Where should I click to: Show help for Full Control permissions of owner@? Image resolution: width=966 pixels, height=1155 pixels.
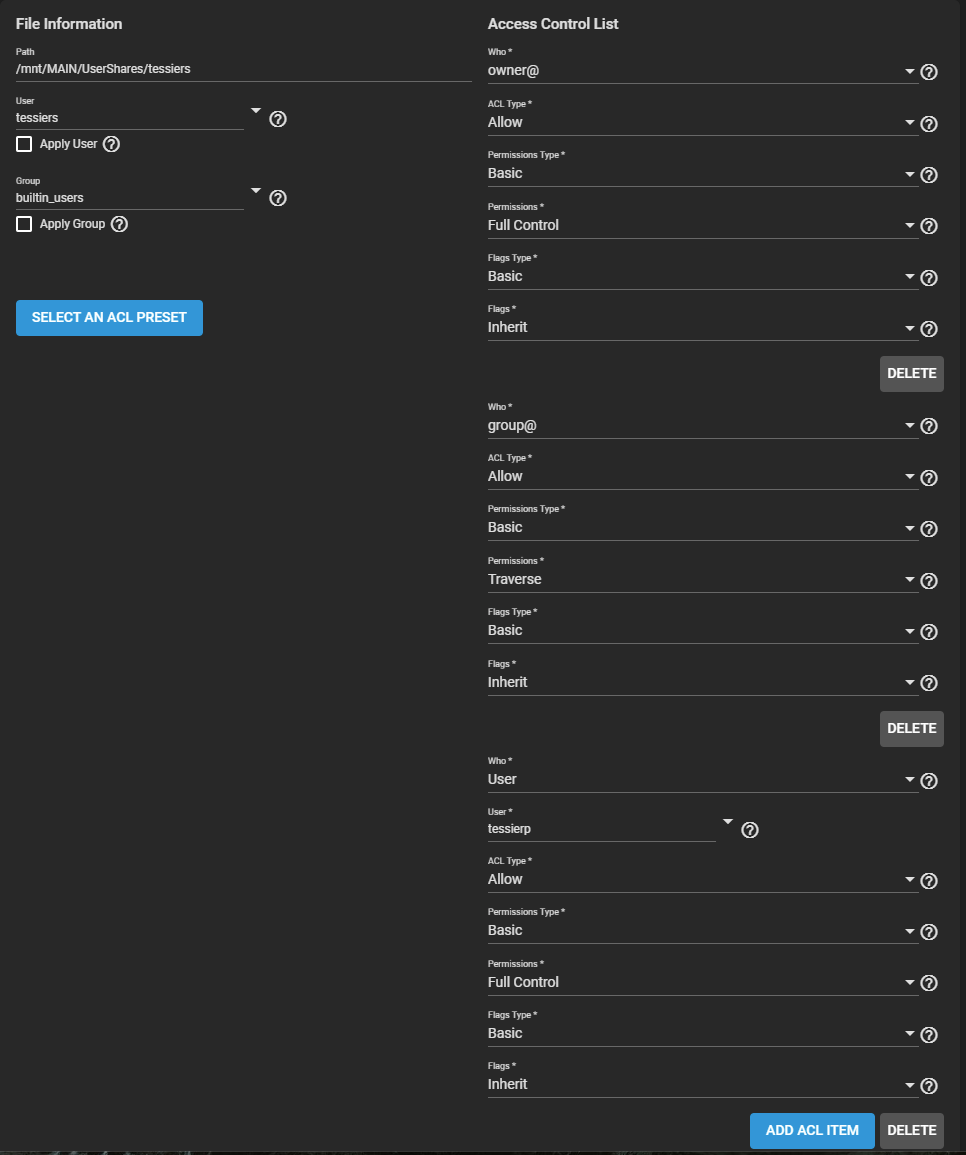[x=929, y=226]
